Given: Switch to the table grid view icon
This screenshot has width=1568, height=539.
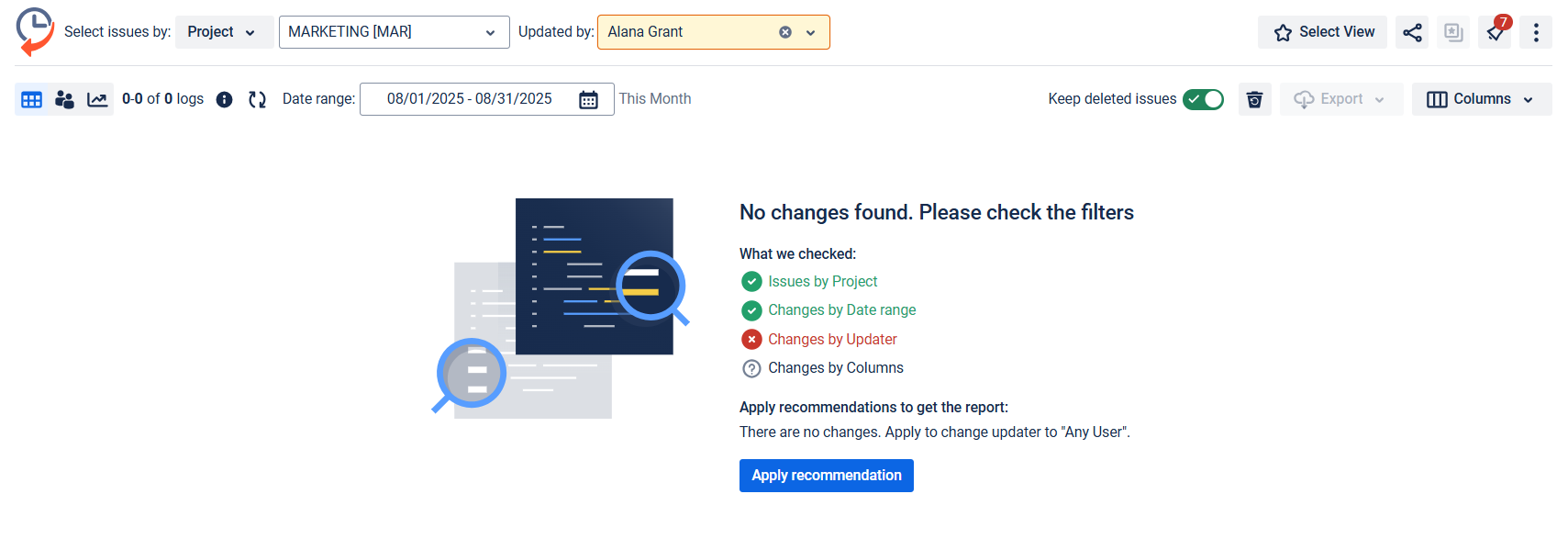Looking at the screenshot, I should point(31,99).
